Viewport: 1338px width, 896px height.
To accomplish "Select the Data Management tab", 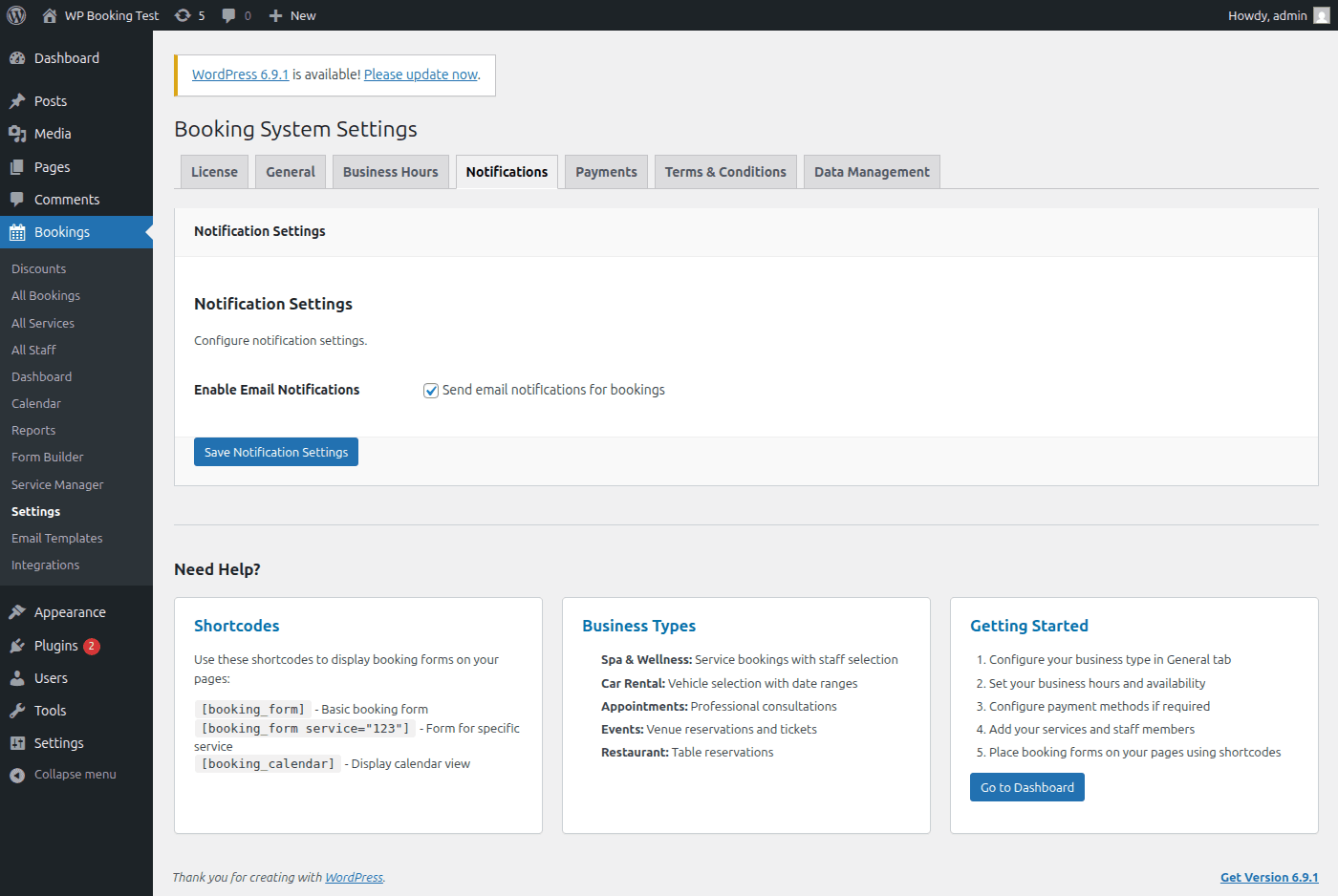I will (871, 172).
